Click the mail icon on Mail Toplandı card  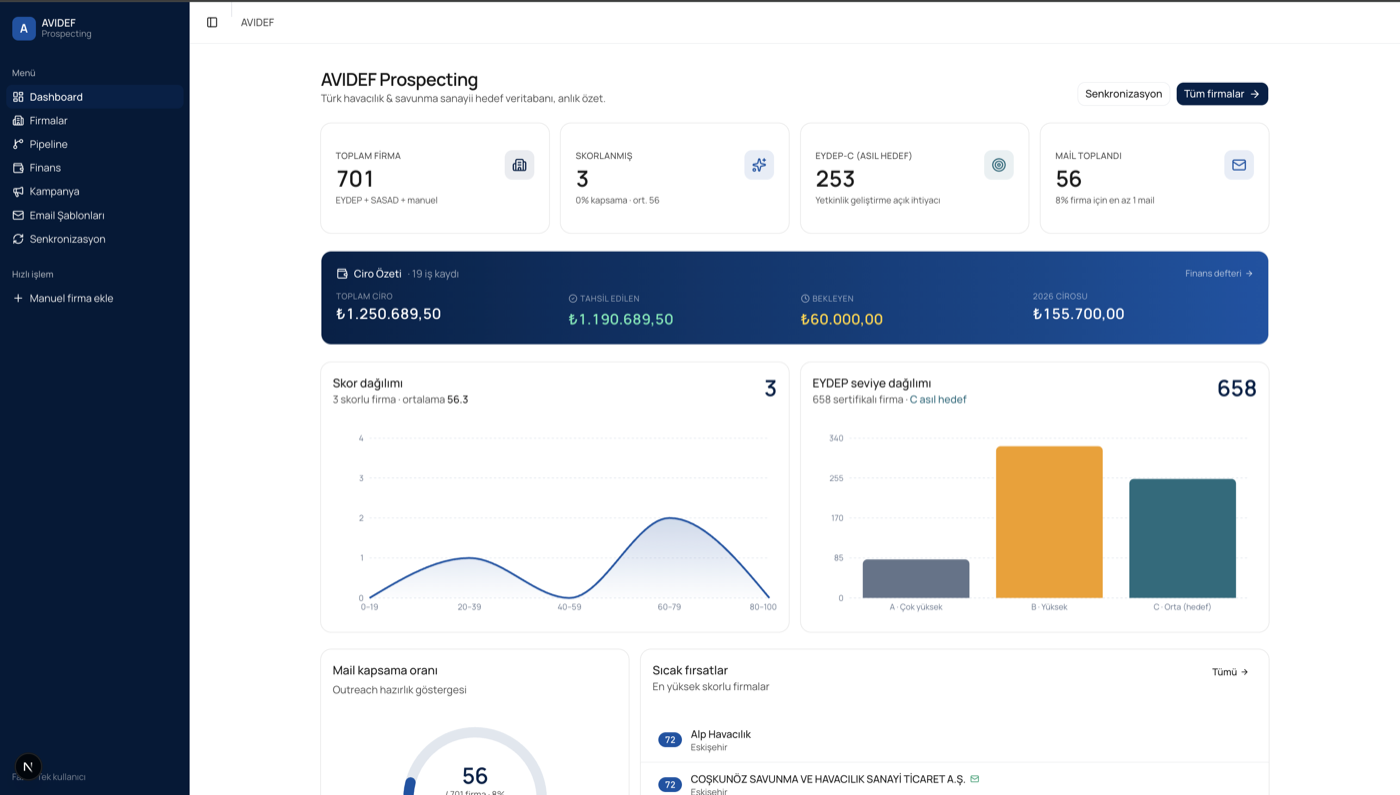[x=1239, y=165]
